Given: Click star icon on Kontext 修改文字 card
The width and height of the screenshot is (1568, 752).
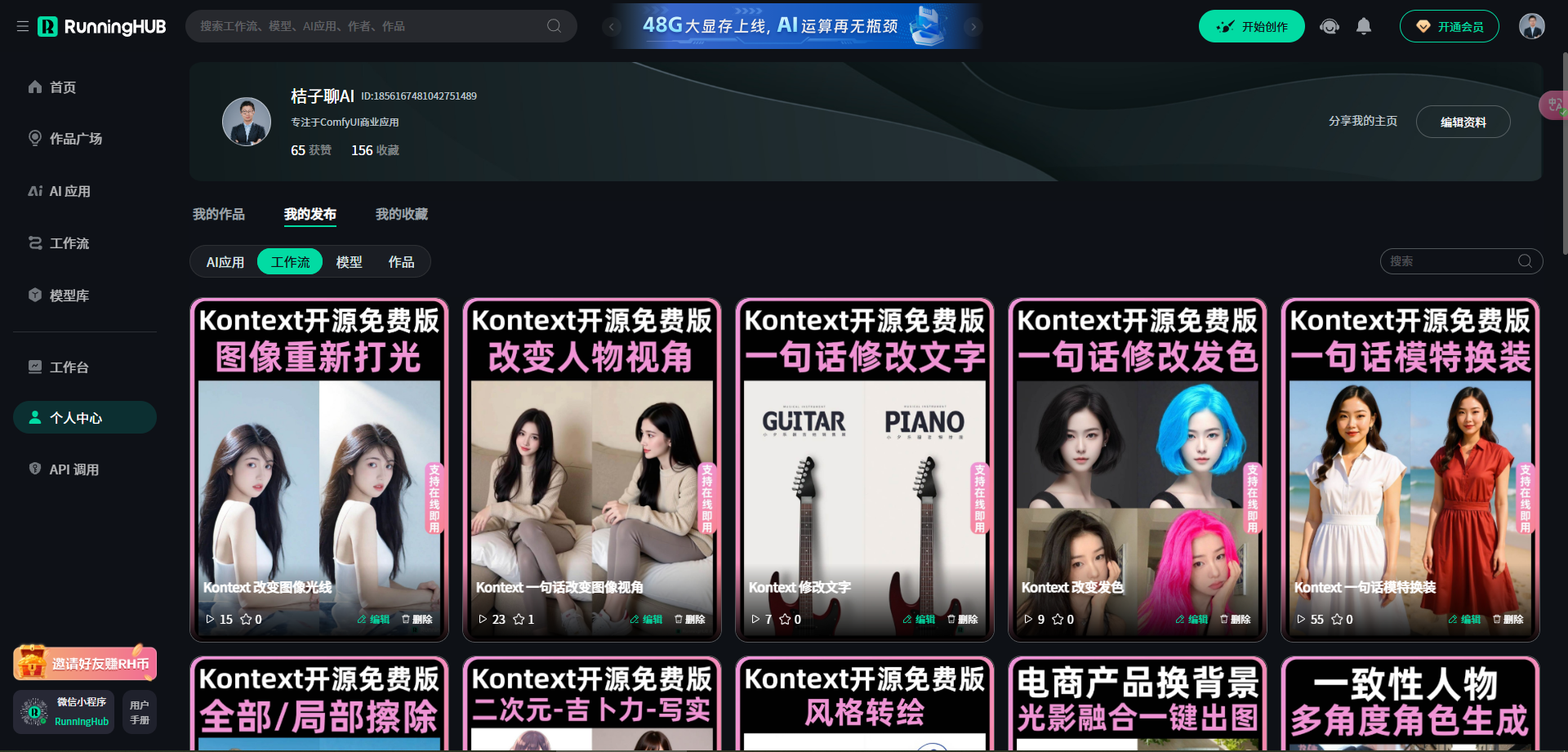Looking at the screenshot, I should 785,619.
